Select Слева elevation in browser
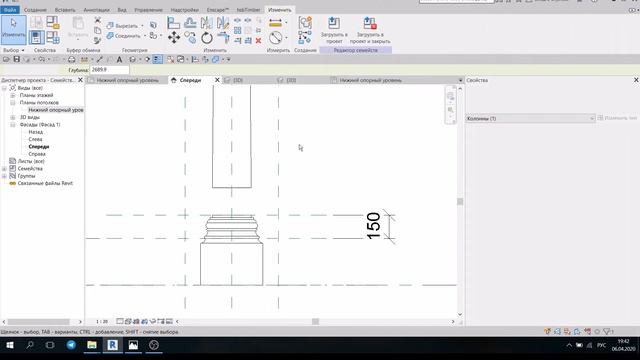 (x=36, y=139)
